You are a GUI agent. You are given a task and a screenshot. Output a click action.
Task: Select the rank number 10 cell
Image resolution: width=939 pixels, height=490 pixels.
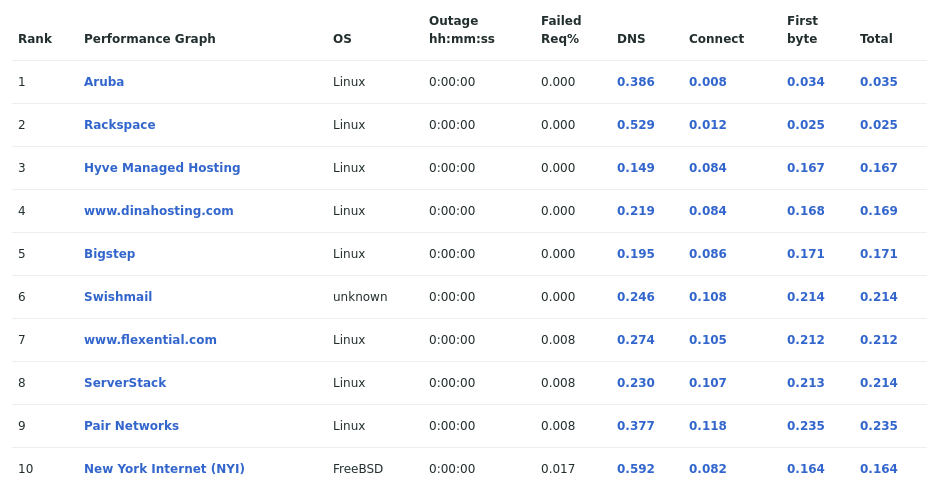(x=25, y=469)
